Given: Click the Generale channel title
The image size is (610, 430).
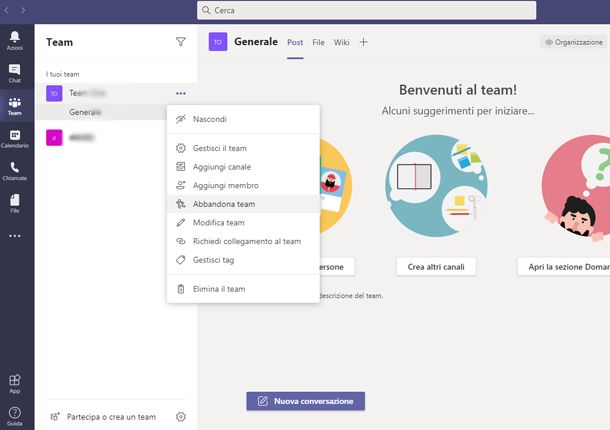Looking at the screenshot, I should [256, 42].
